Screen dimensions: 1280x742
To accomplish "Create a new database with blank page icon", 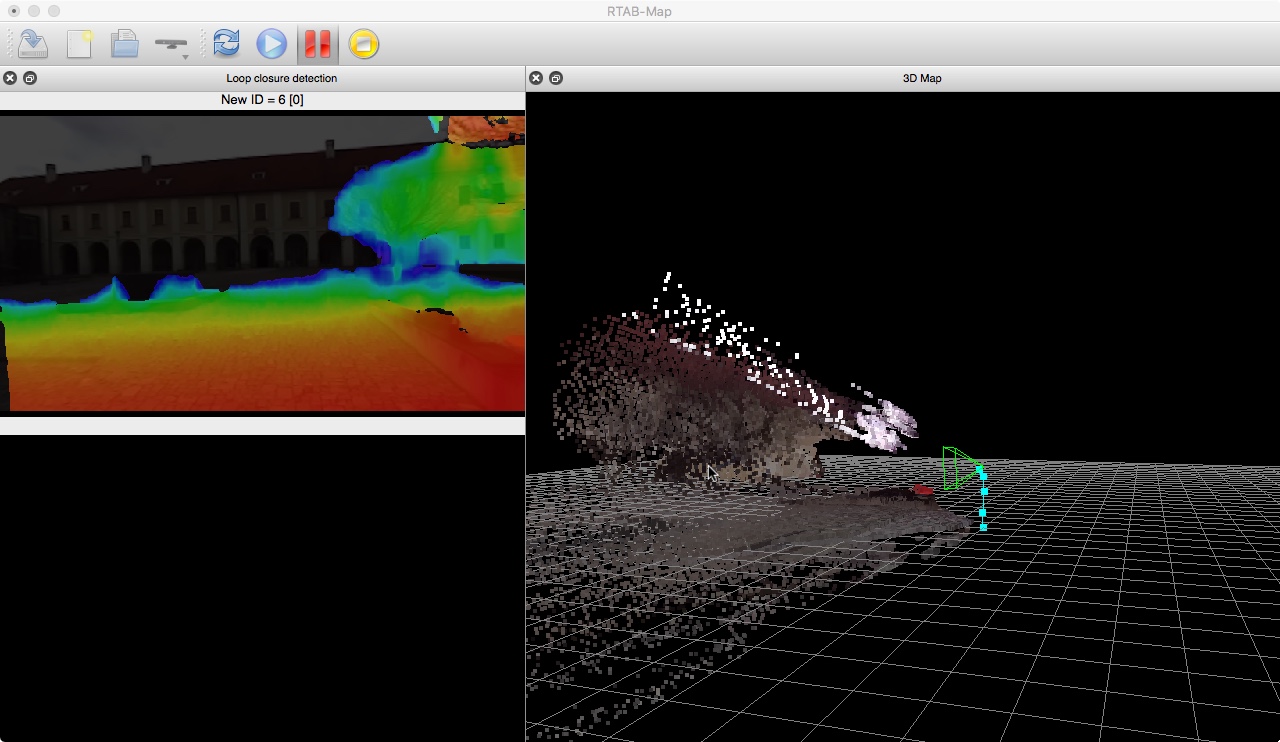I will [79, 44].
